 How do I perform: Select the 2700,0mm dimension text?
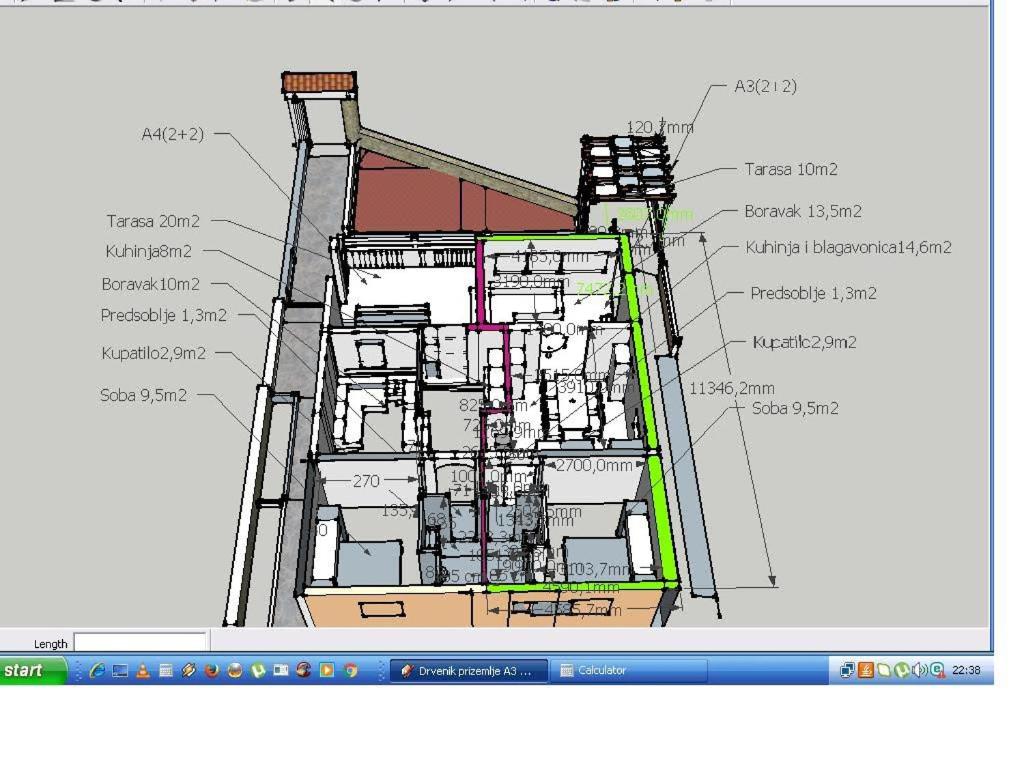click(594, 466)
